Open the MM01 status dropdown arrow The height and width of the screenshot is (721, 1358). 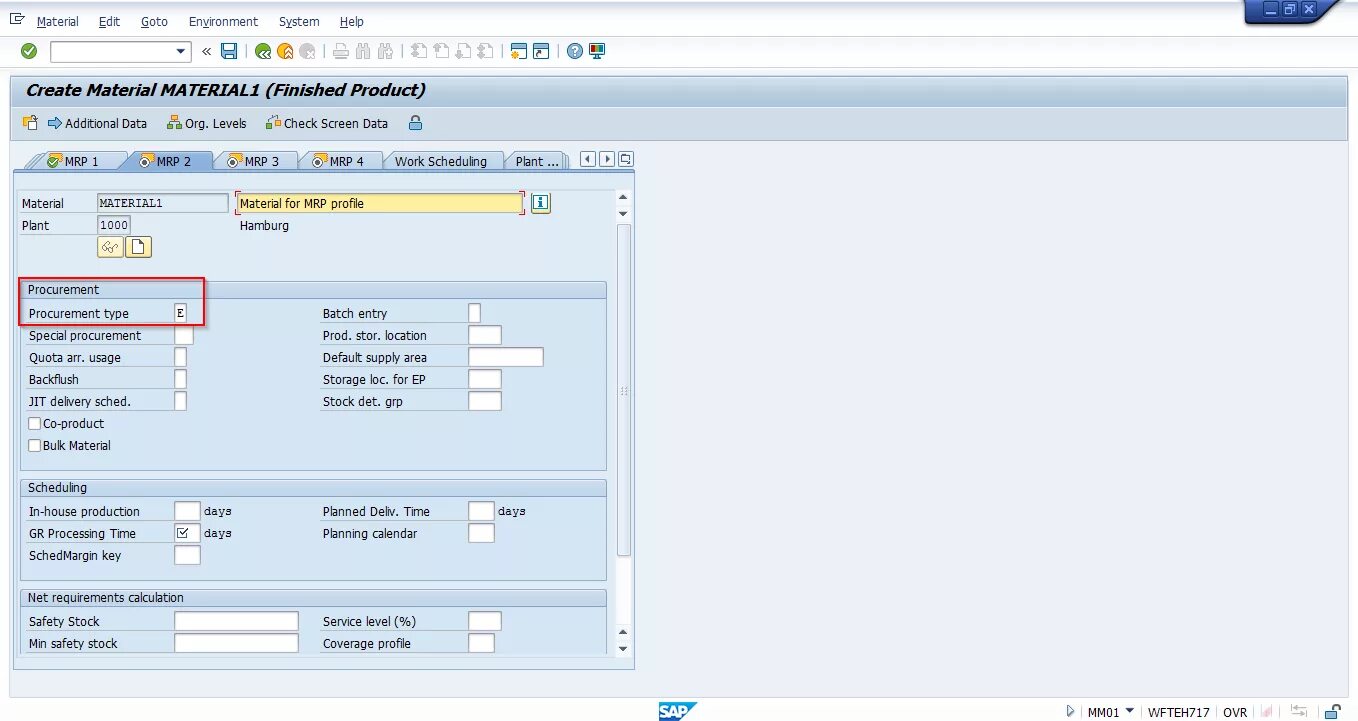coord(1130,711)
